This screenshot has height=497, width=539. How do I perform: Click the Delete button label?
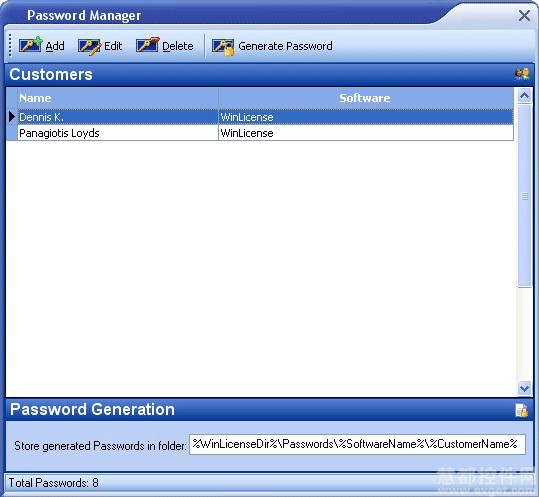click(178, 46)
